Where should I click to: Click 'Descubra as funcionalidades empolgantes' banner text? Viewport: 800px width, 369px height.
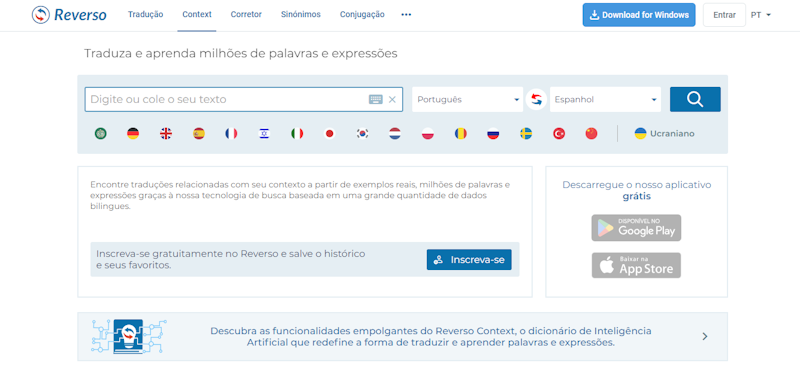point(431,337)
